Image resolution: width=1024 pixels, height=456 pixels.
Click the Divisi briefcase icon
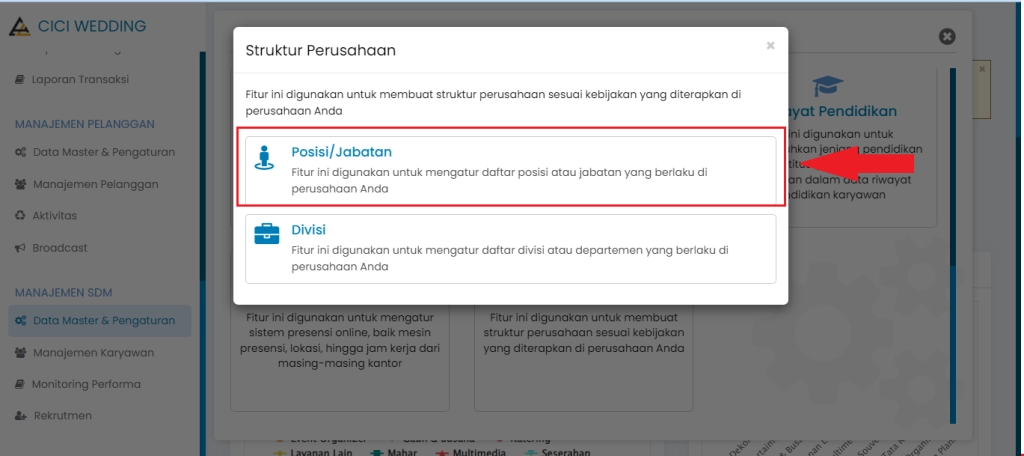point(266,234)
